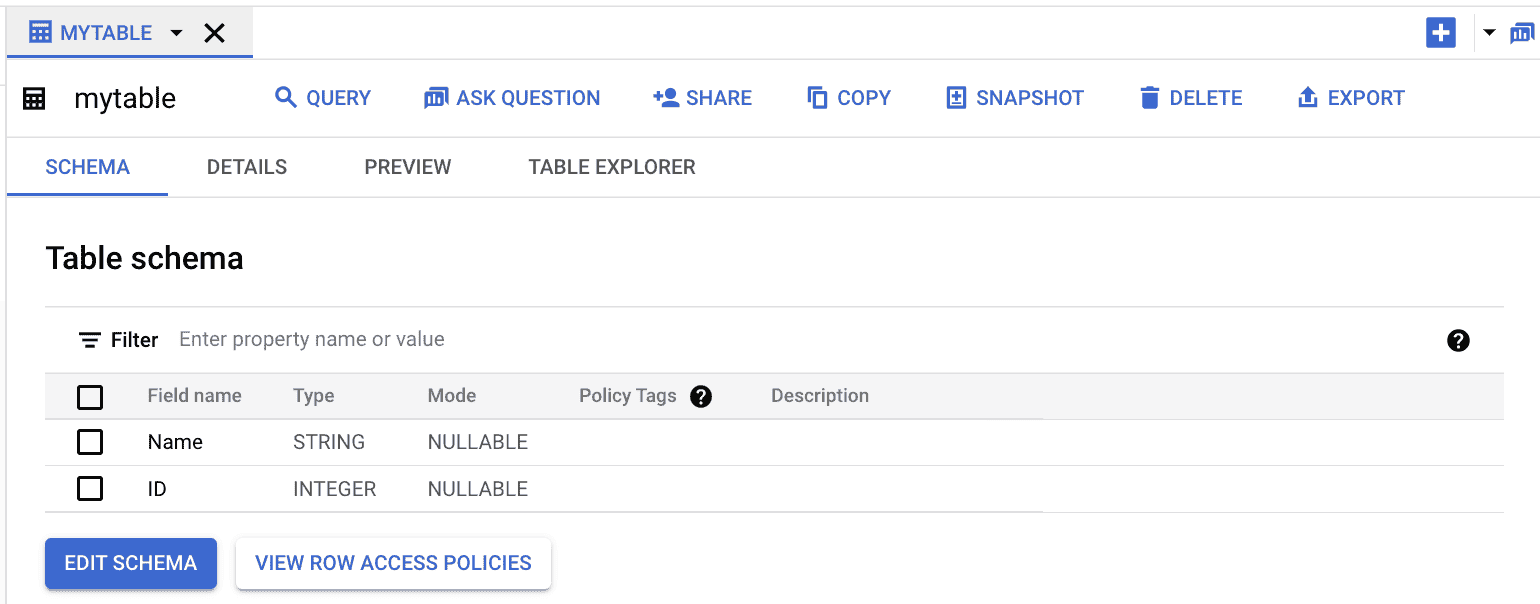Viewport: 1540px width, 604px height.
Task: Switch to the Details tab
Action: [246, 167]
